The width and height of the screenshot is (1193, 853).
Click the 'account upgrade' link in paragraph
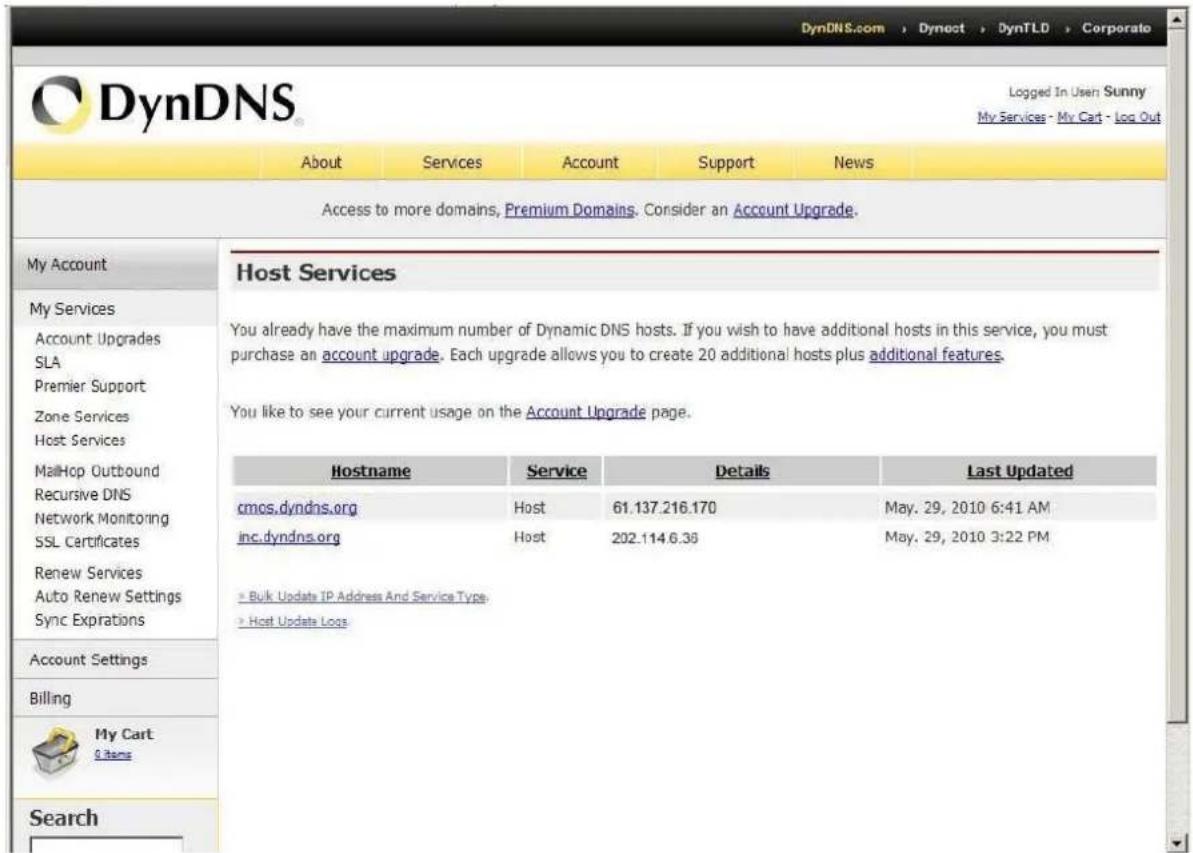pyautogui.click(x=380, y=355)
